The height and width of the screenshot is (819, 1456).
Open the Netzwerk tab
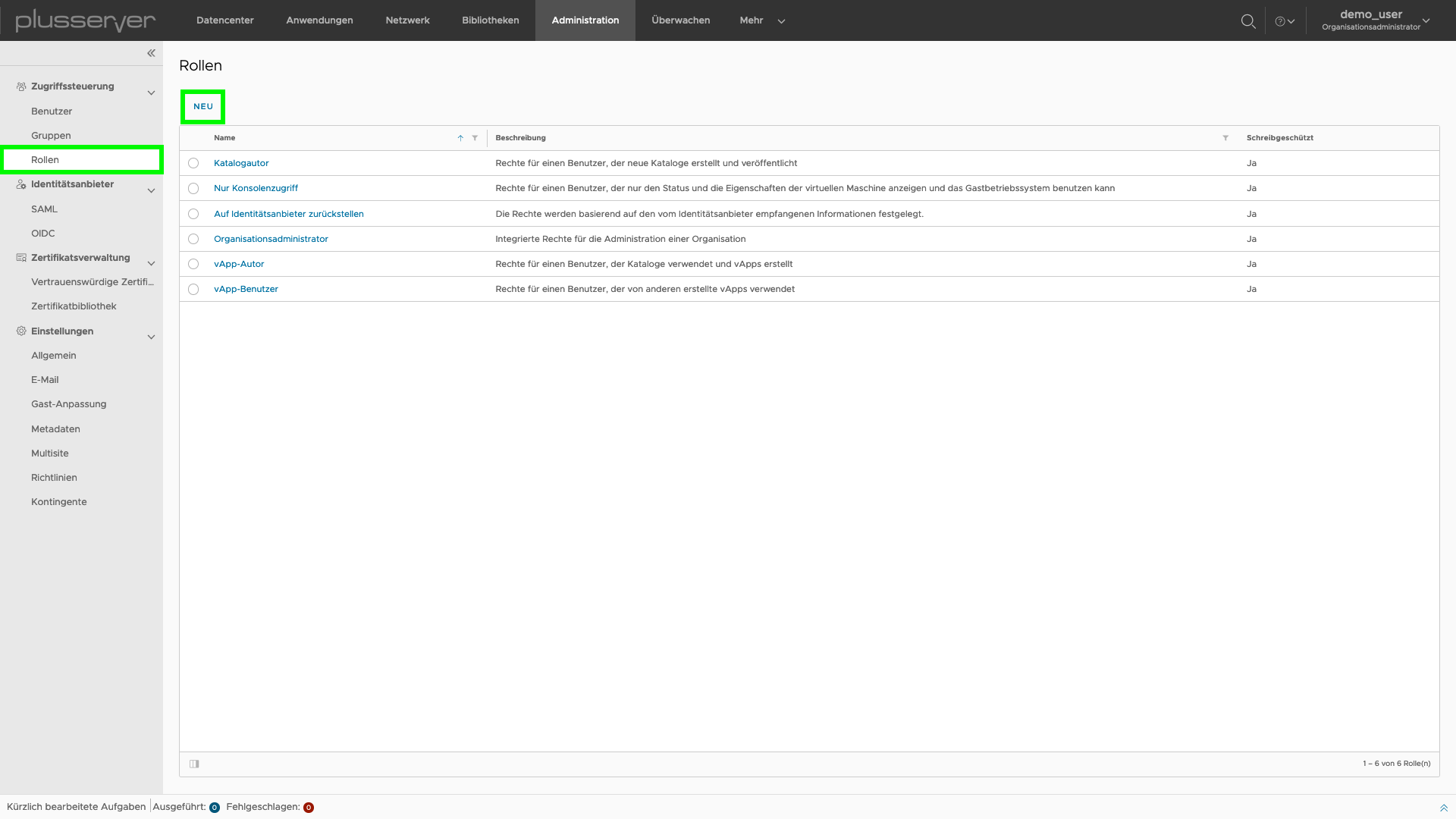pos(407,20)
